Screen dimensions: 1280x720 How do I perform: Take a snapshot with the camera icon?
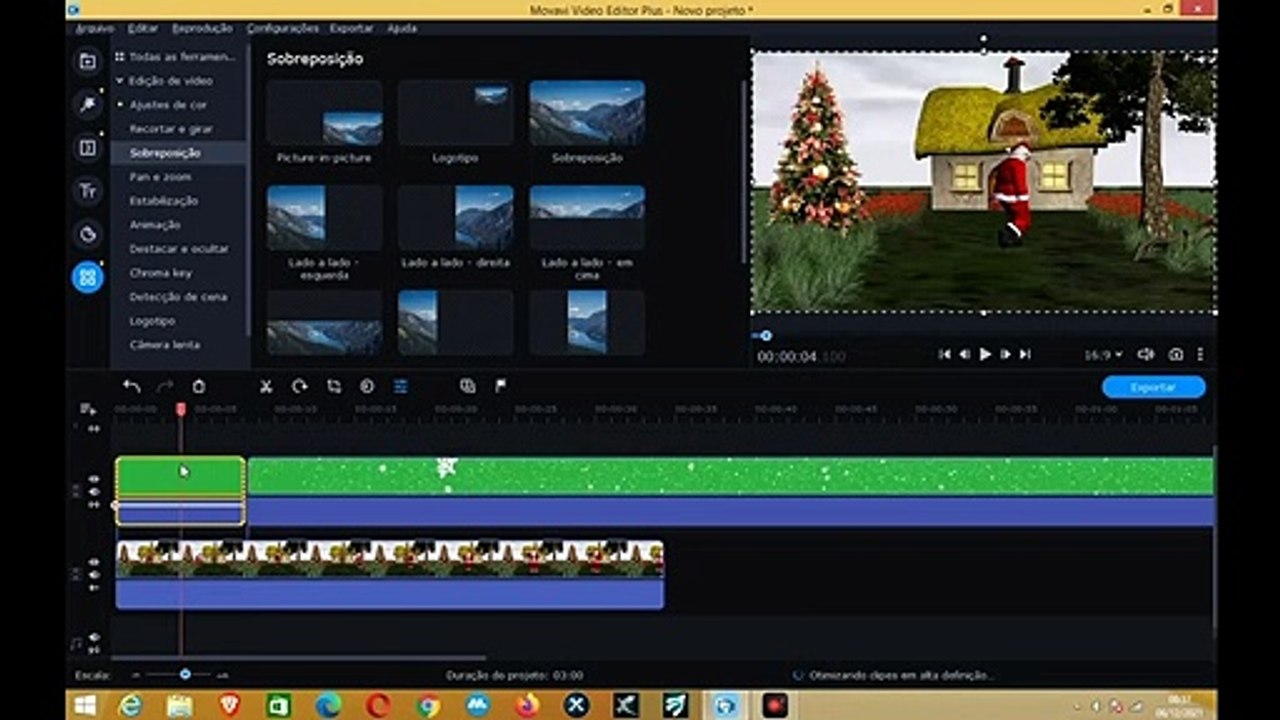[x=1176, y=354]
